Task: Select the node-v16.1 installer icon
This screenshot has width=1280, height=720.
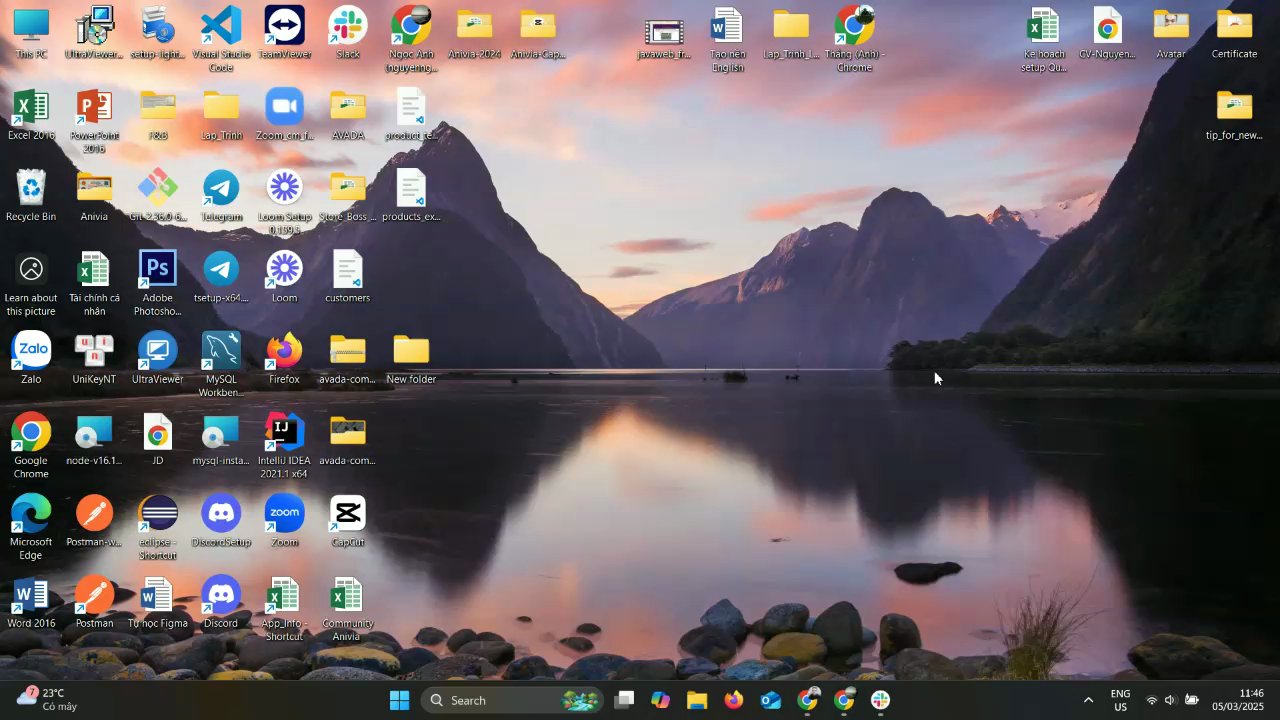Action: [94, 439]
